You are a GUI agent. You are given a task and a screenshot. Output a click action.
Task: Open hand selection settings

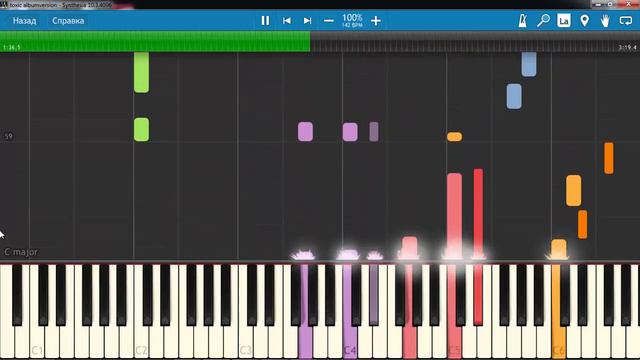[605, 20]
